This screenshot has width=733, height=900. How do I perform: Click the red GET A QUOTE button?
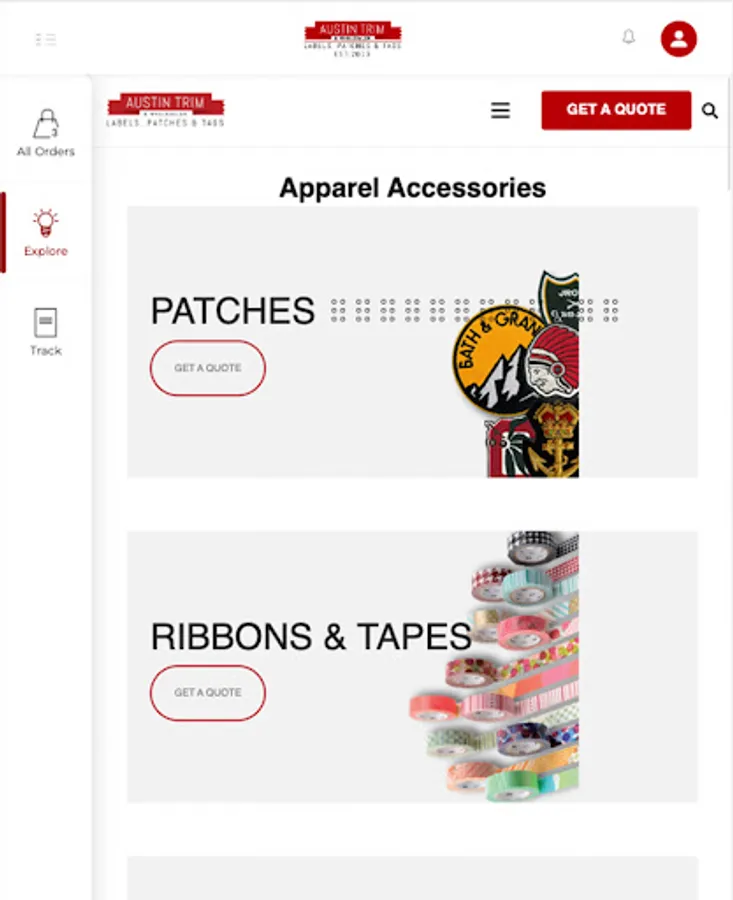pos(616,110)
